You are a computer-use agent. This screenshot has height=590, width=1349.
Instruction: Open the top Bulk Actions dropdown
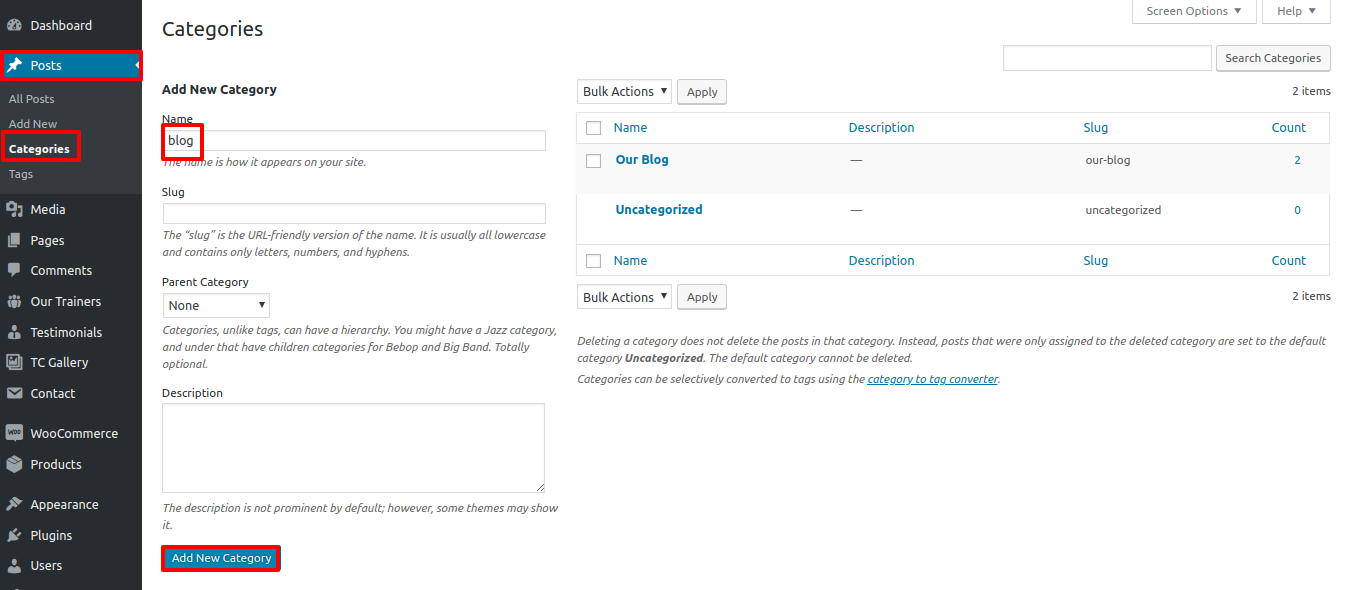tap(624, 92)
